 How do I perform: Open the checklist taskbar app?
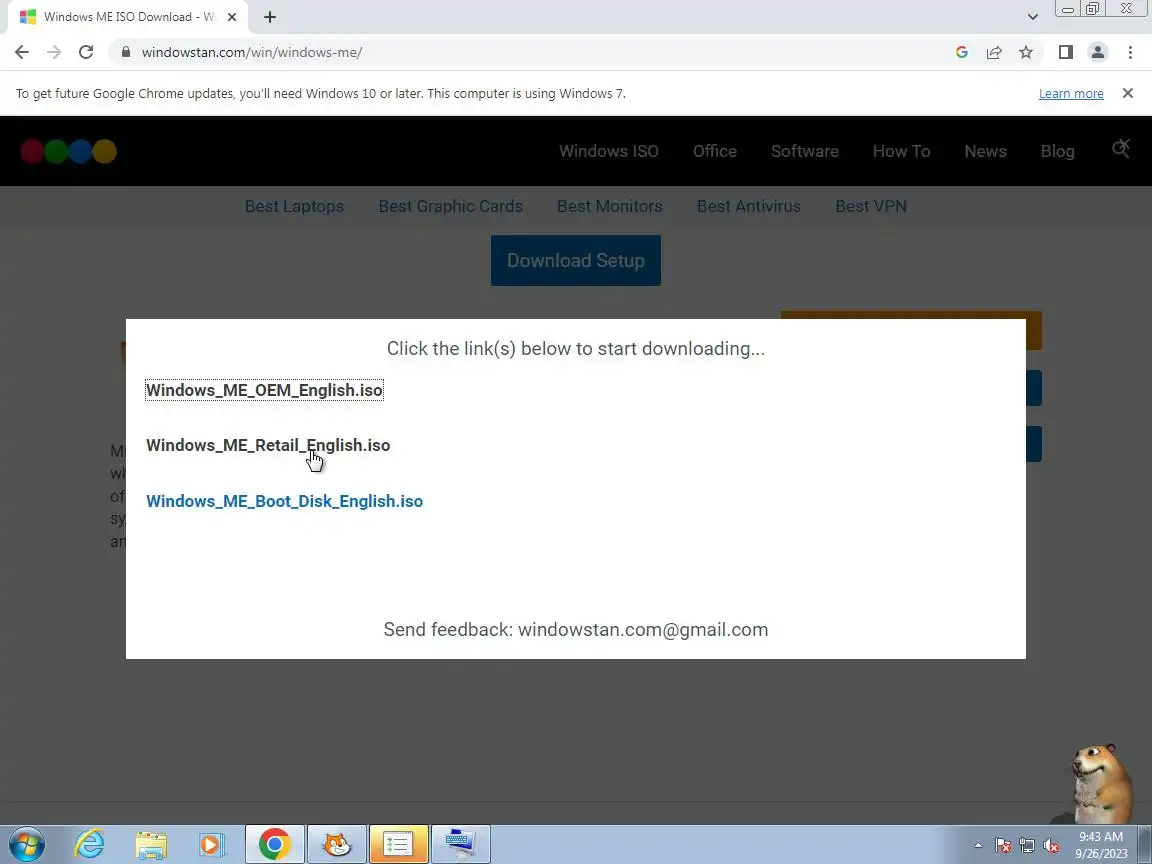tap(398, 844)
